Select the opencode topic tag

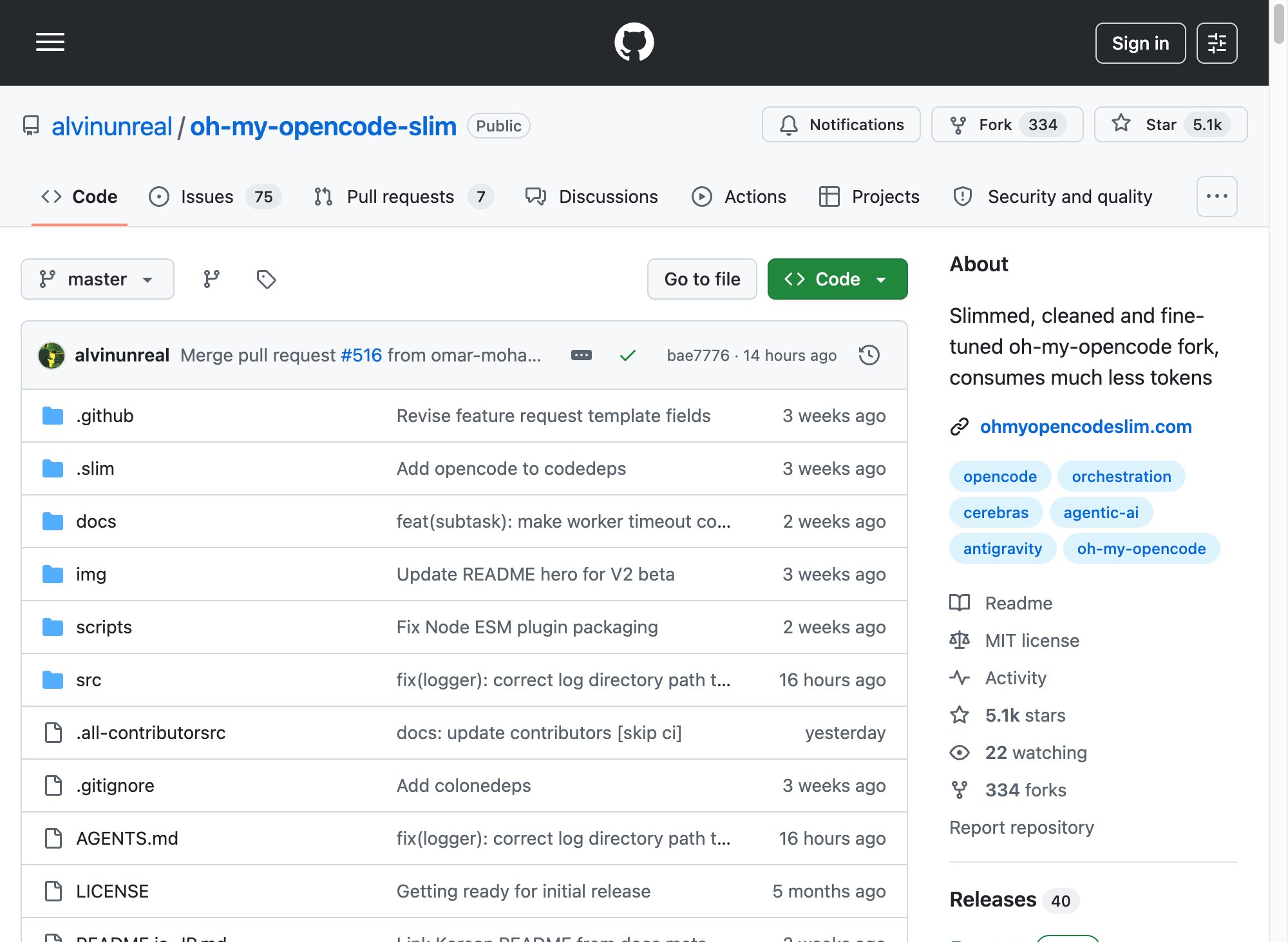[x=999, y=476]
